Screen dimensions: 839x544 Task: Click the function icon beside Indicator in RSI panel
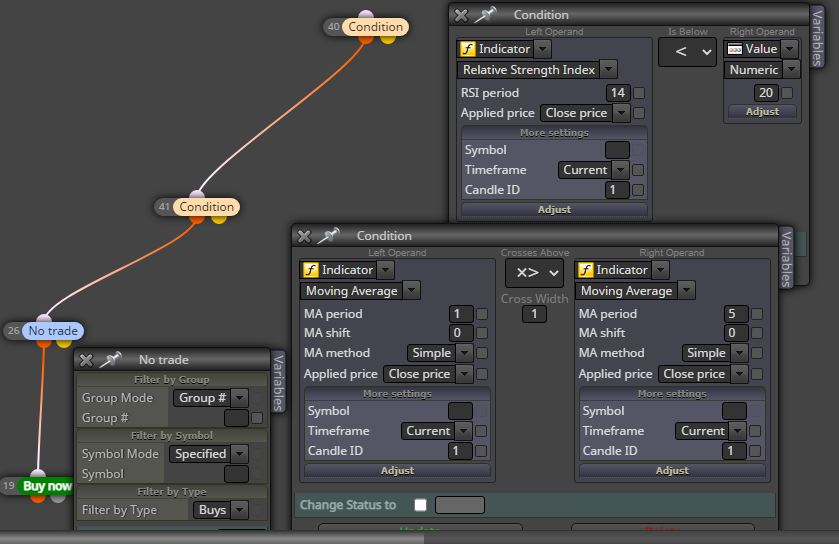[468, 49]
